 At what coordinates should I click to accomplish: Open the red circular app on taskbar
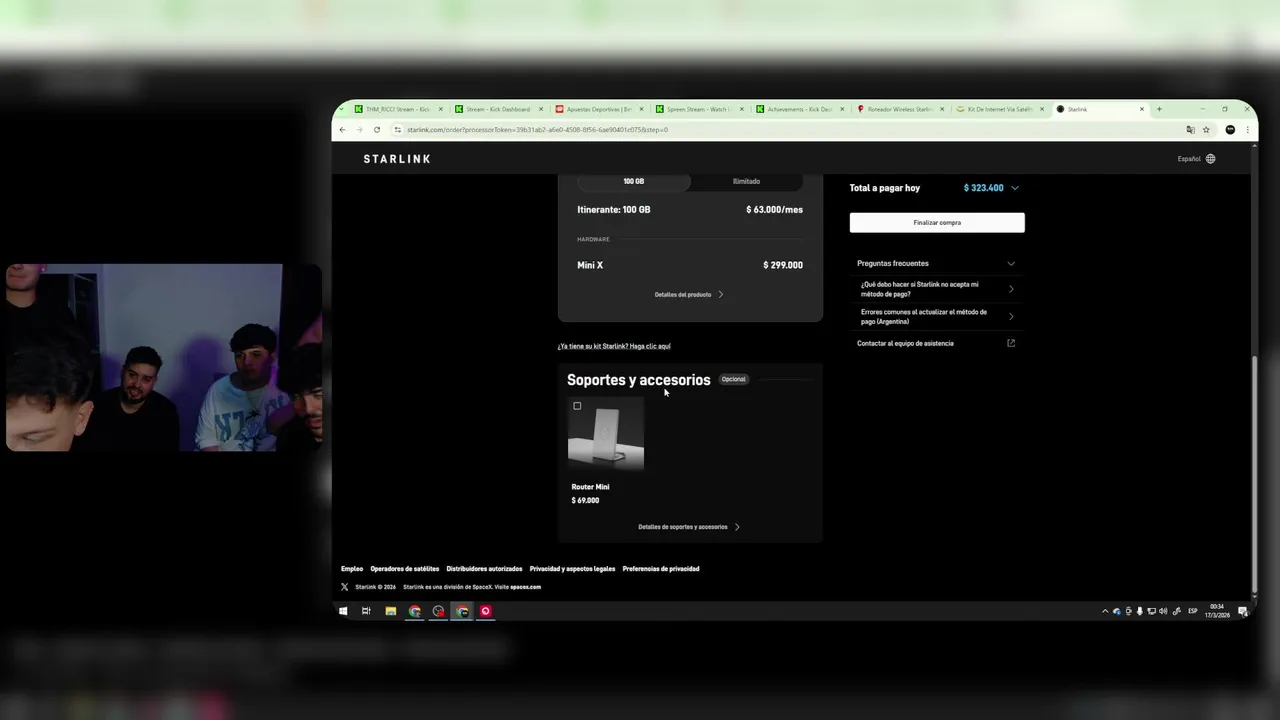[x=486, y=611]
